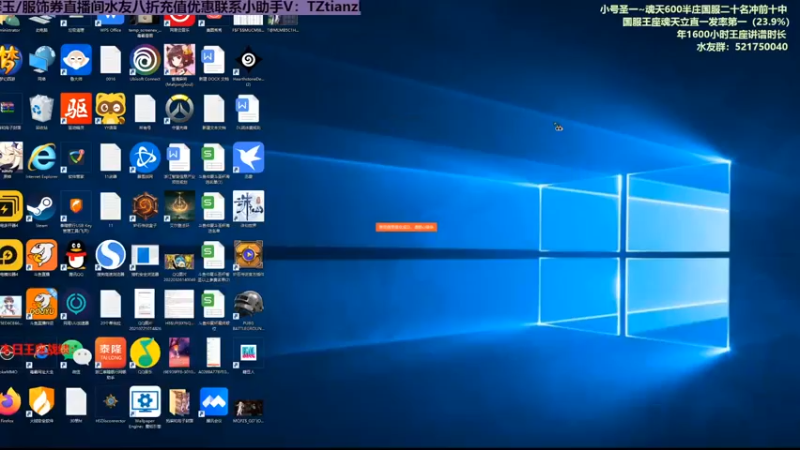Screen dimensions: 800x450
Task: Click the orange notification button in the center
Action: [x=406, y=227]
